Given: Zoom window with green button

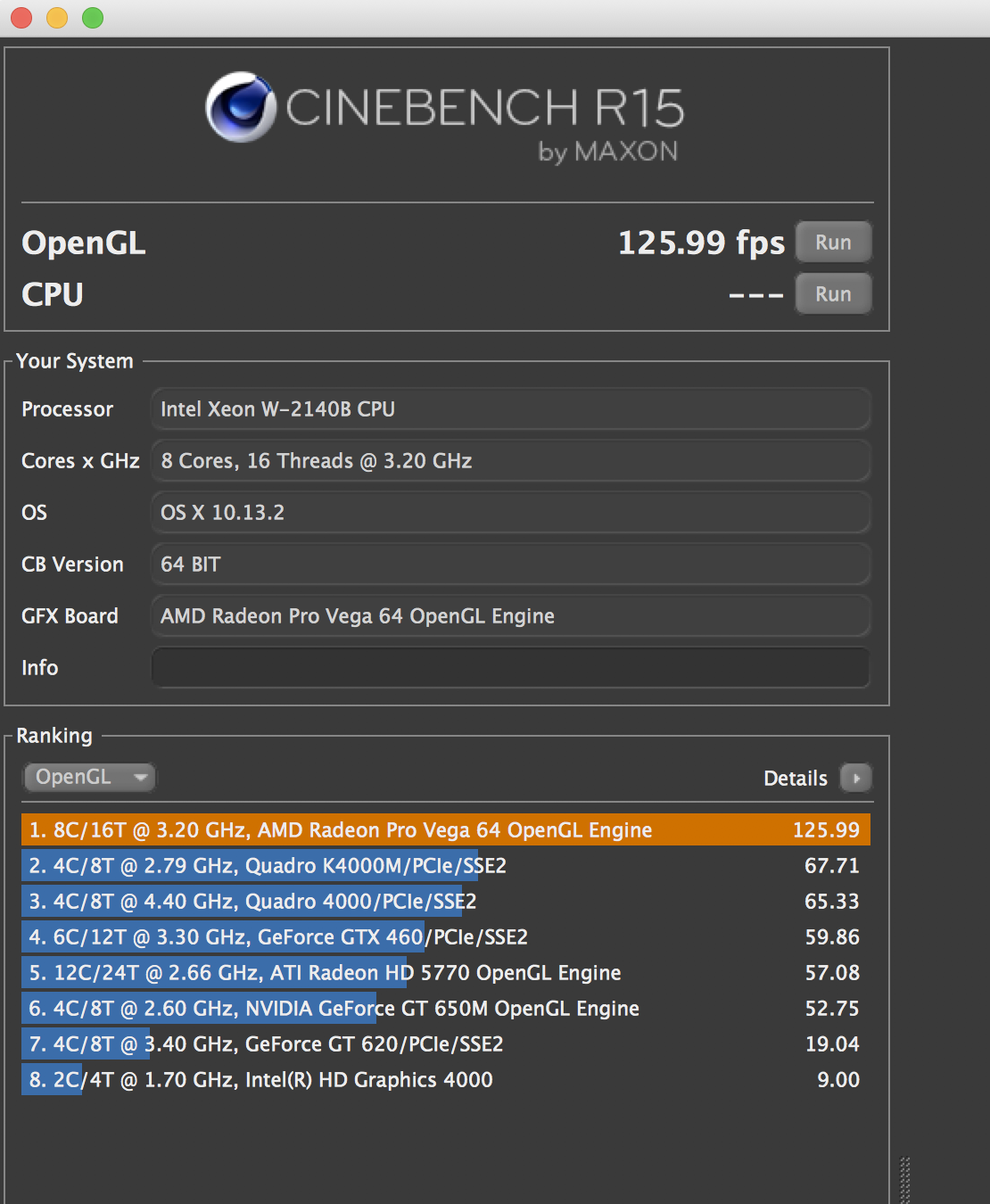Looking at the screenshot, I should pos(93,18).
